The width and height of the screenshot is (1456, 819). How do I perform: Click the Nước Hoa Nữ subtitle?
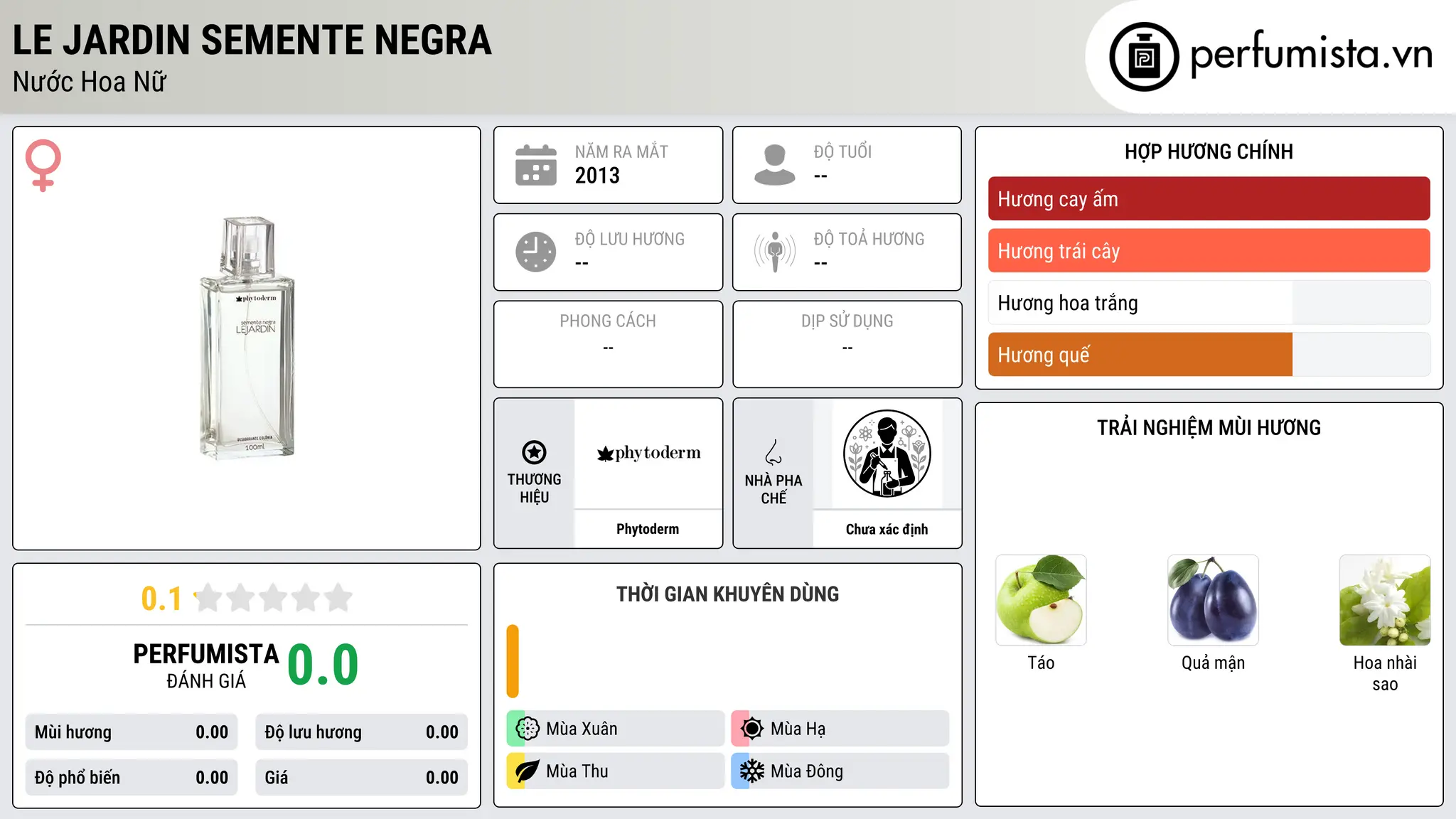tap(90, 82)
